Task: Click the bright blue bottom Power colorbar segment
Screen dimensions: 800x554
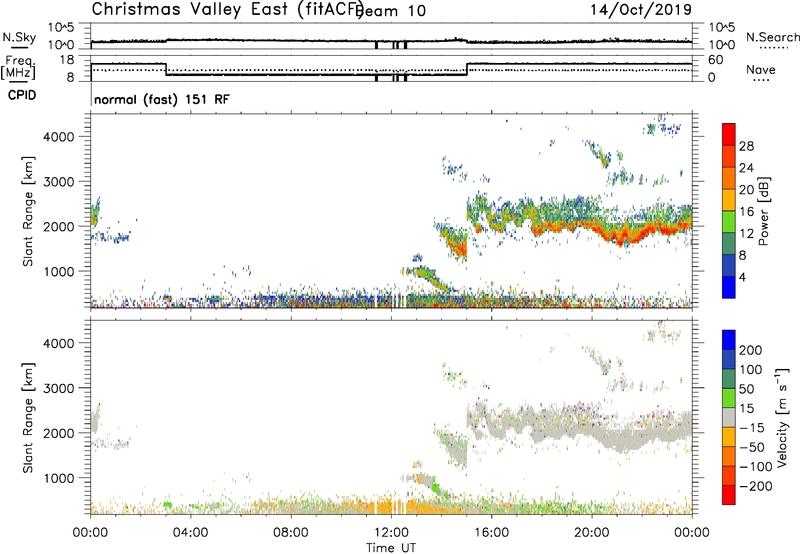Action: pos(729,288)
